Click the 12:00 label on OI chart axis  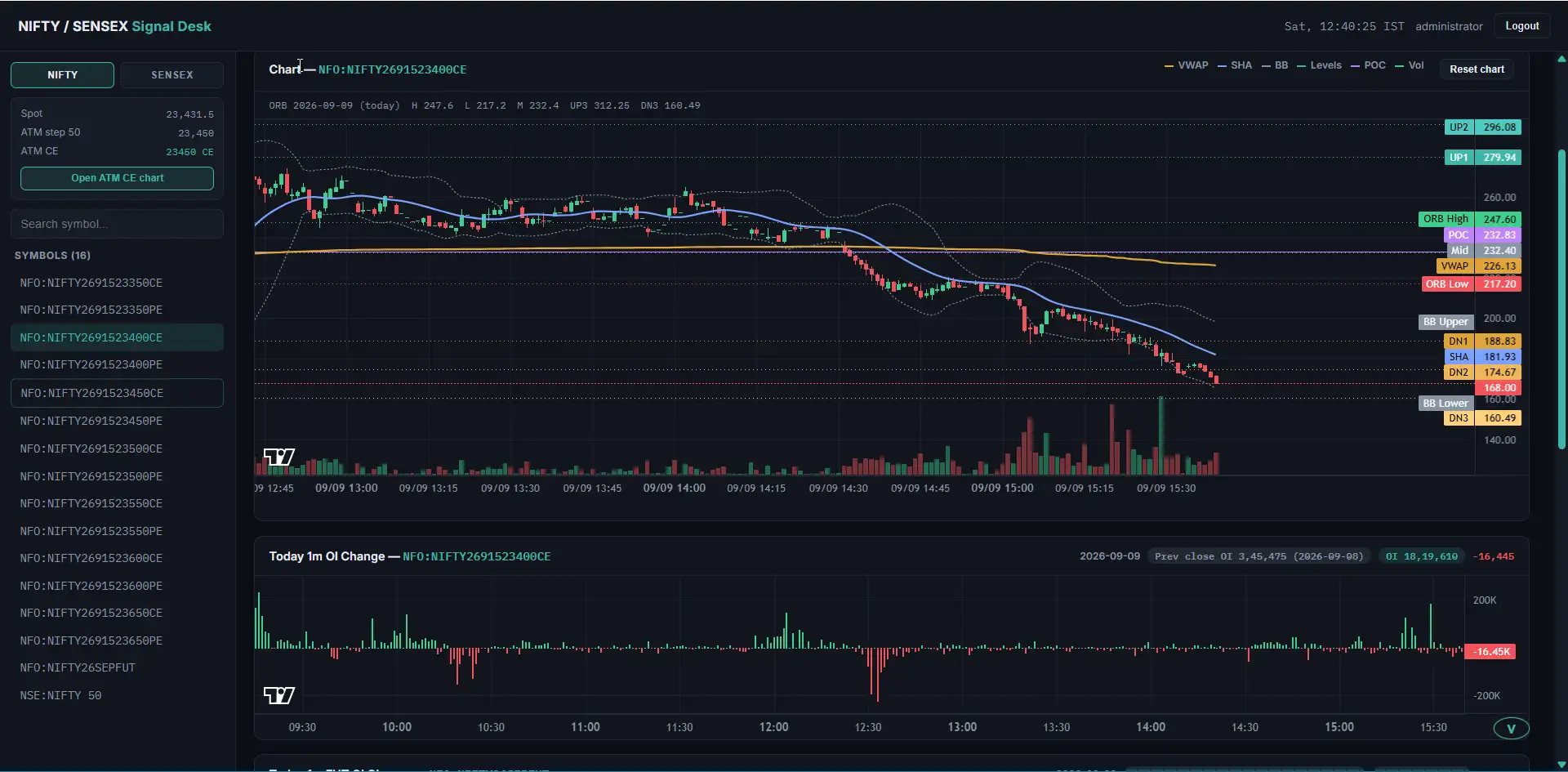point(773,727)
